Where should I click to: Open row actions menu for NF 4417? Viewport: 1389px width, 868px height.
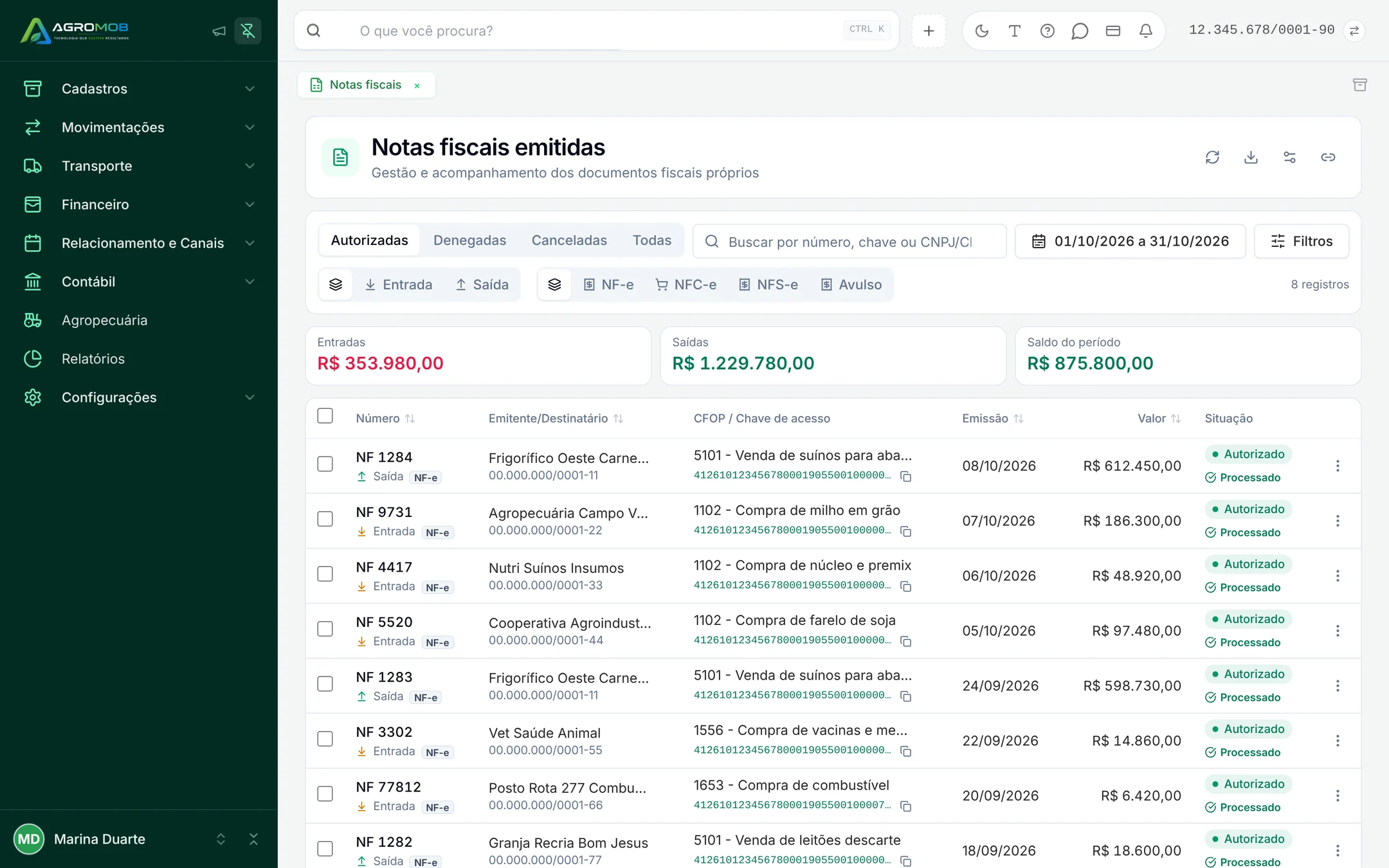coord(1338,575)
